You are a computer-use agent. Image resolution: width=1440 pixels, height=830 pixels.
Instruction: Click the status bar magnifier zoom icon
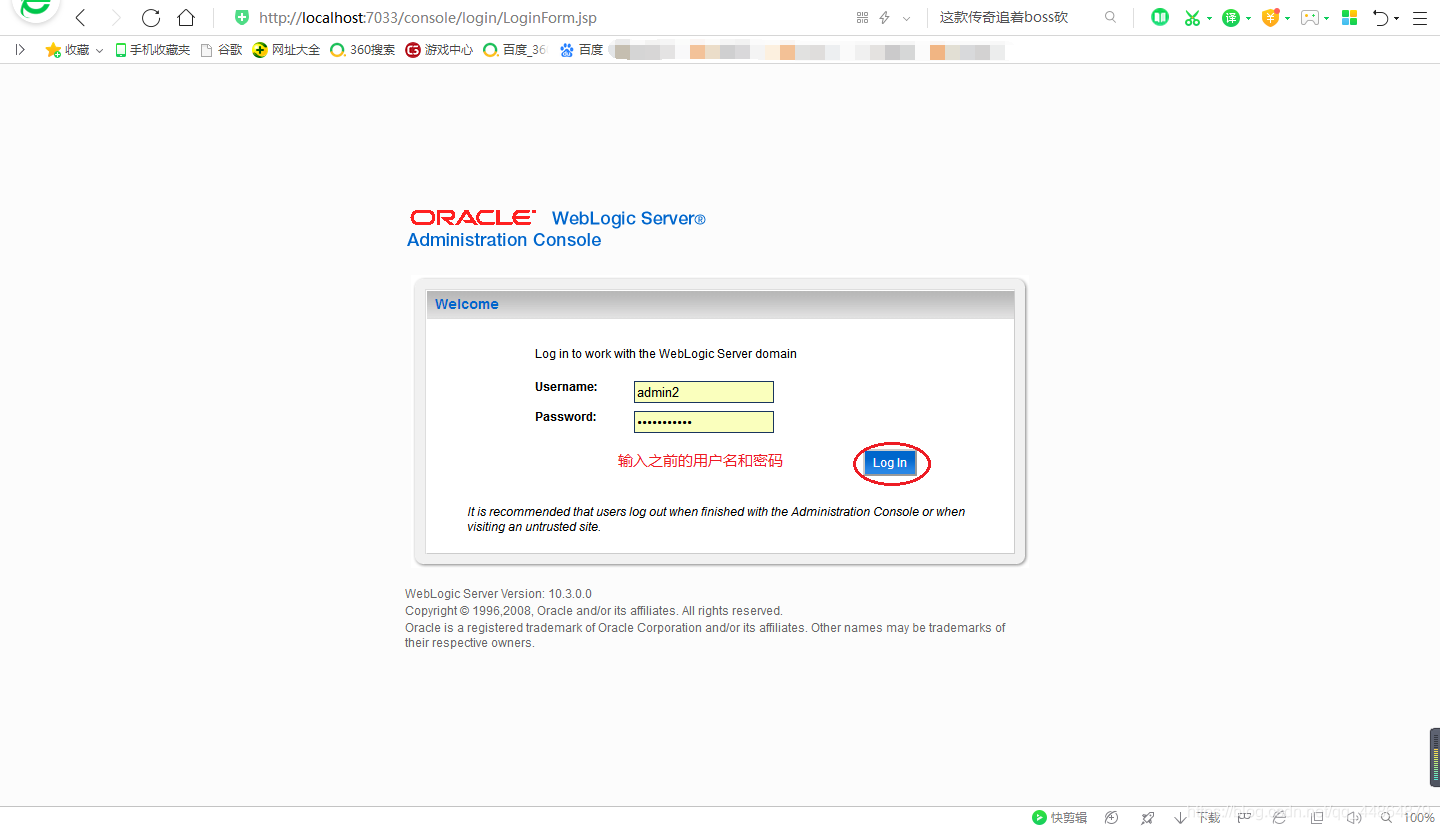click(x=1386, y=818)
